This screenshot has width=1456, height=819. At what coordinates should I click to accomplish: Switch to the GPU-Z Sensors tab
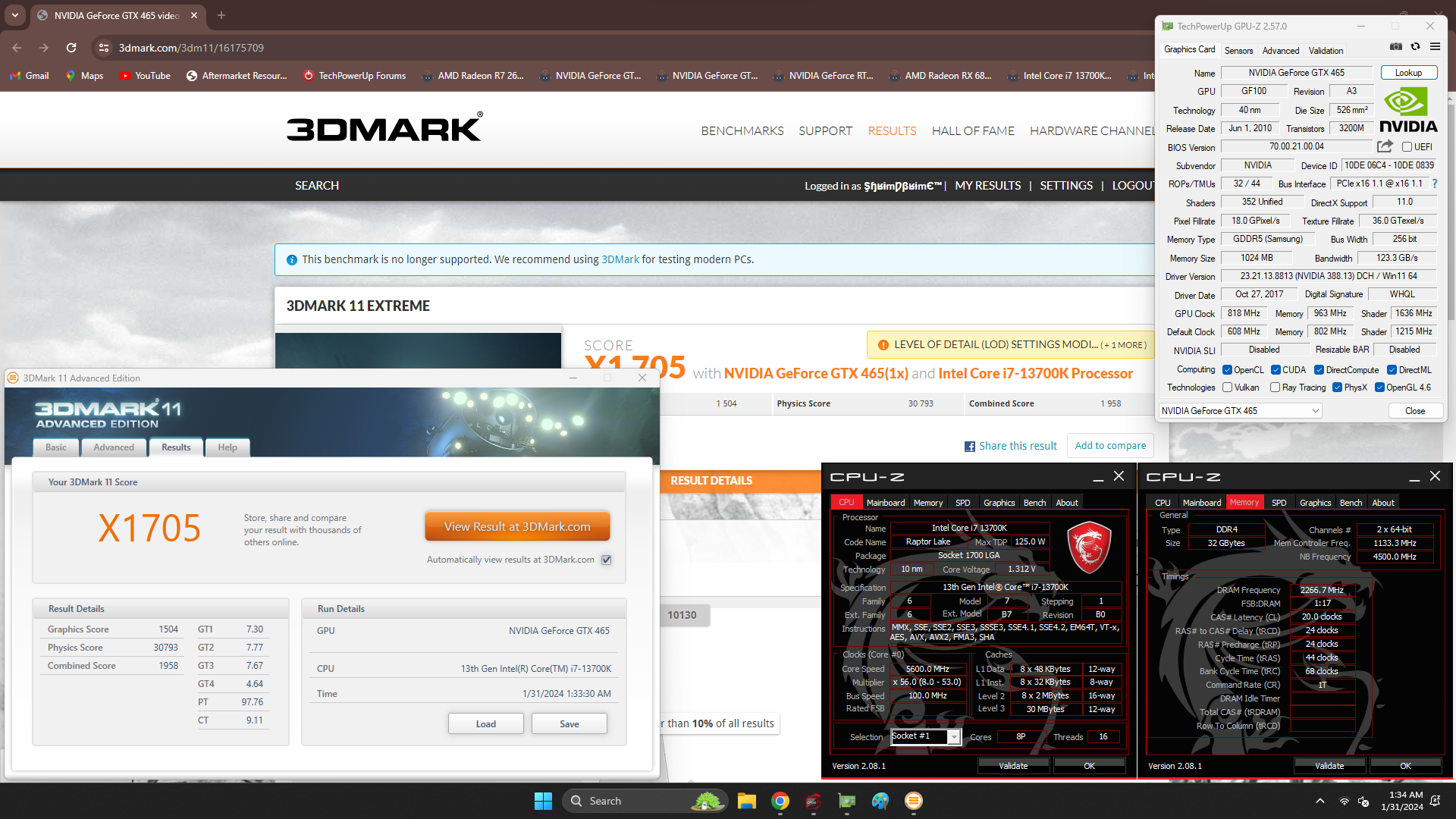pyautogui.click(x=1238, y=51)
